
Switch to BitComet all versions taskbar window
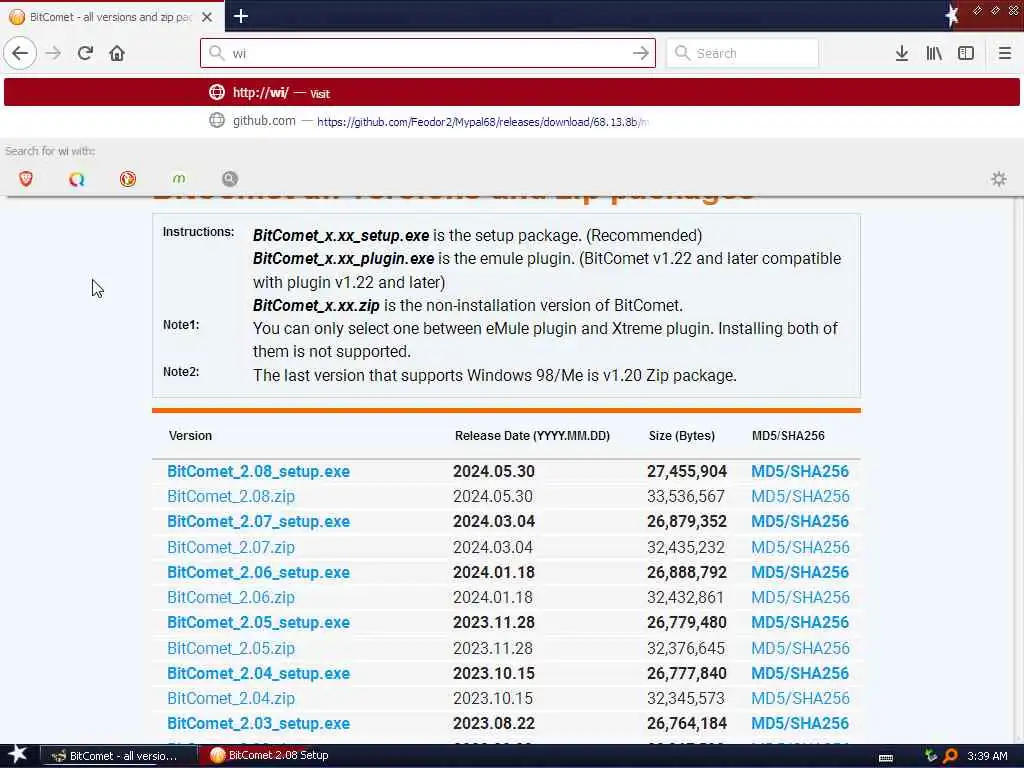(119, 756)
